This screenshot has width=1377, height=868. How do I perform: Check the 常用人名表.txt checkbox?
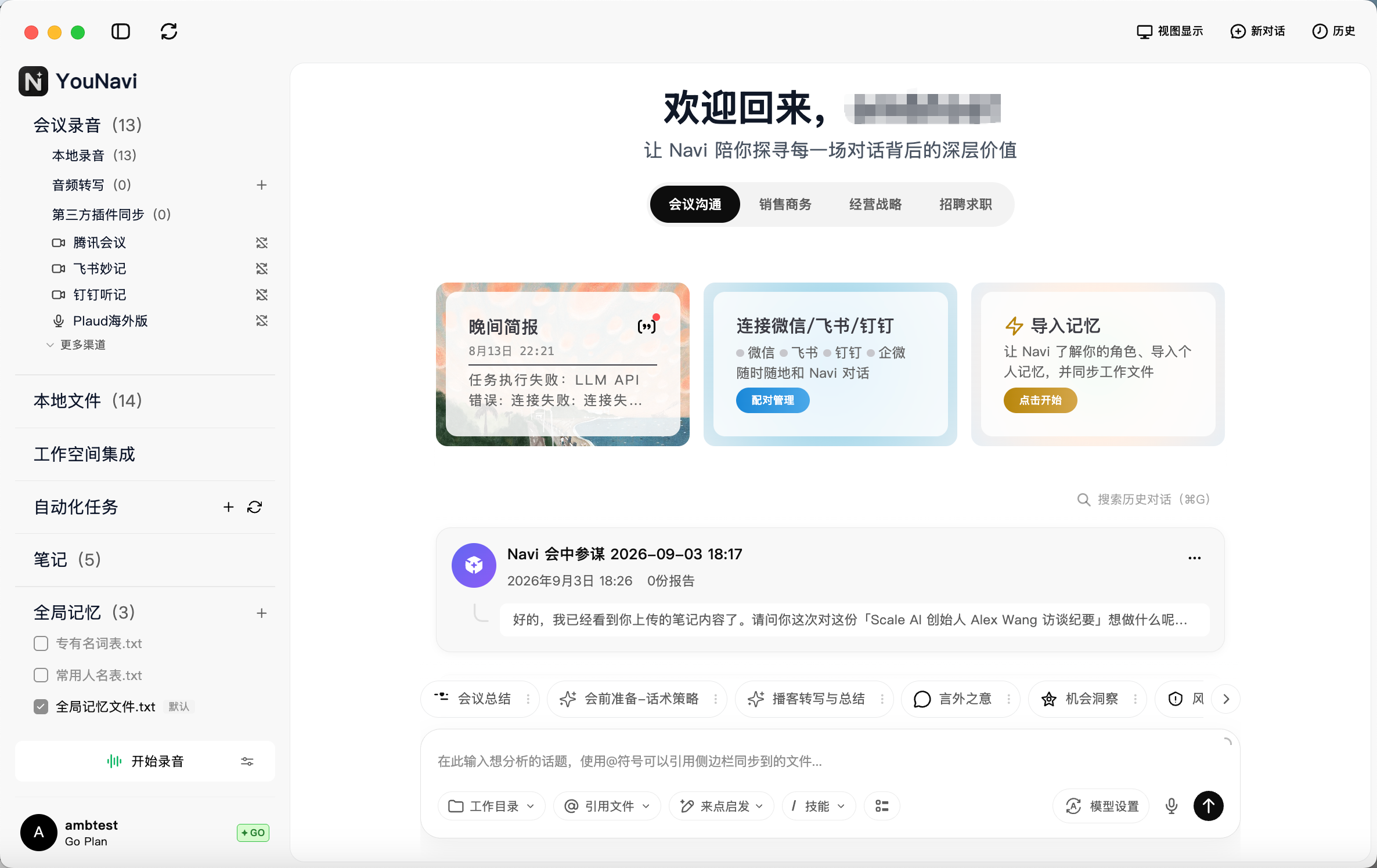click(41, 675)
